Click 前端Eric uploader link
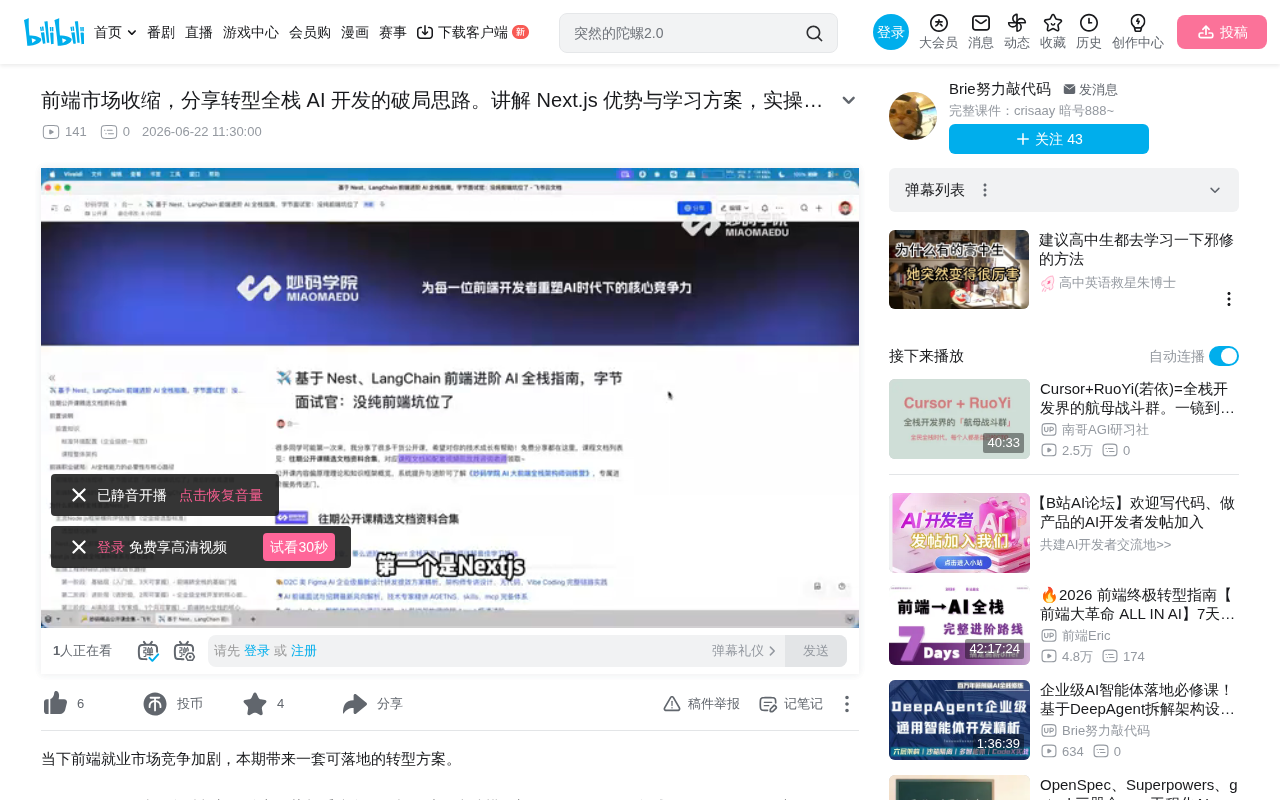 (x=1086, y=636)
